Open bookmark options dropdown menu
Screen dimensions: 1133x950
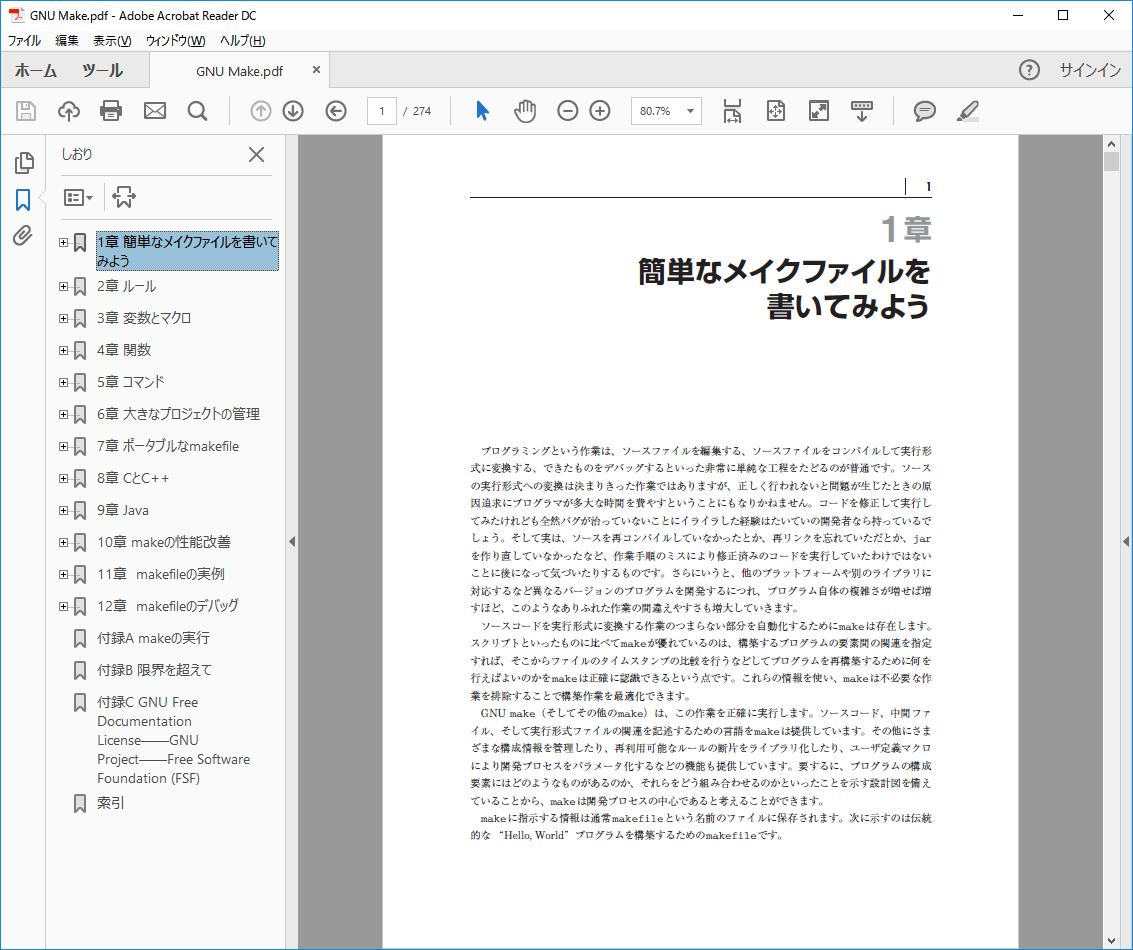[x=78, y=197]
